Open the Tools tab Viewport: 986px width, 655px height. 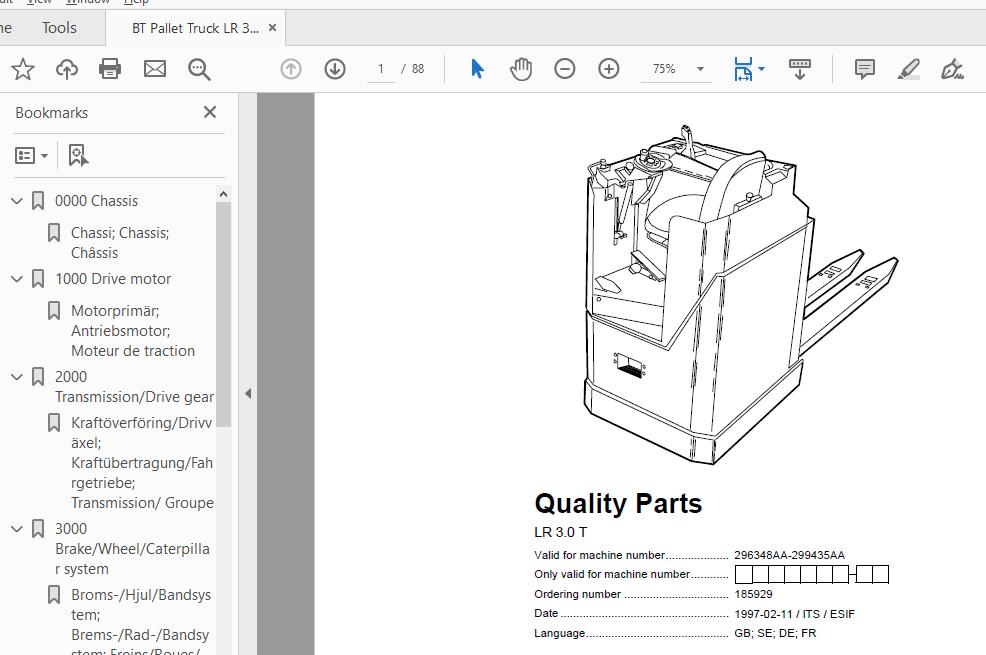click(59, 28)
